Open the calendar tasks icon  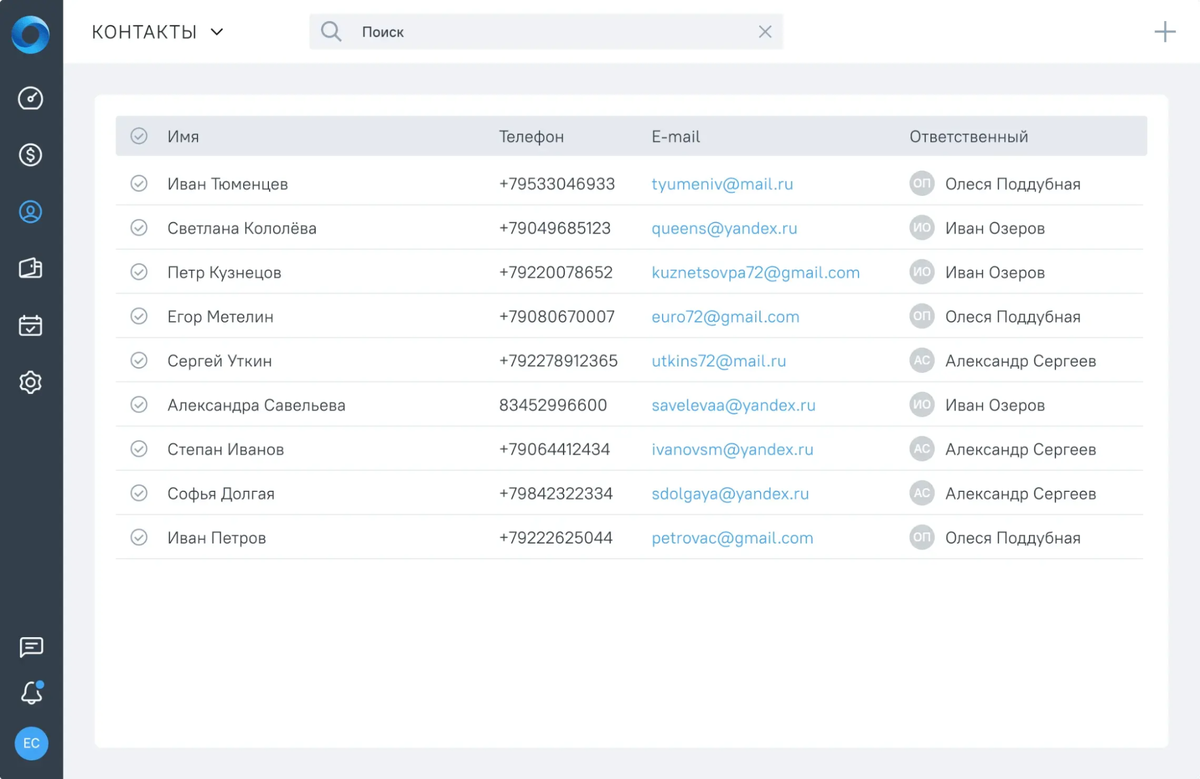point(31,325)
